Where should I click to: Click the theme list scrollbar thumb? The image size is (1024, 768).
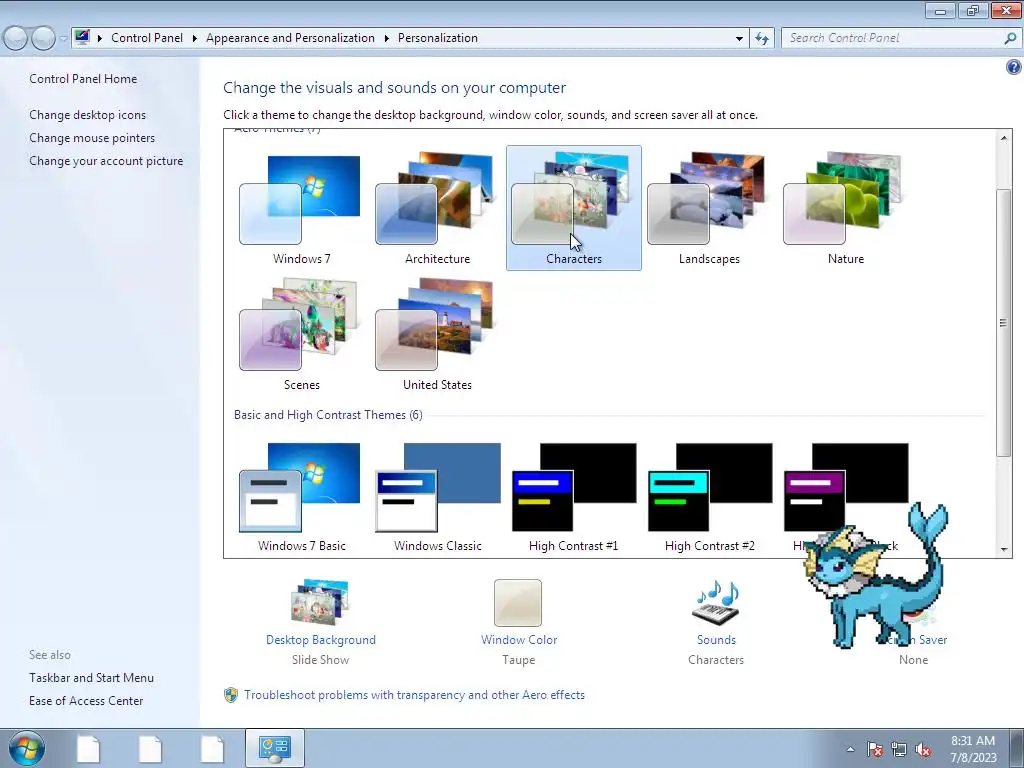(x=1004, y=323)
